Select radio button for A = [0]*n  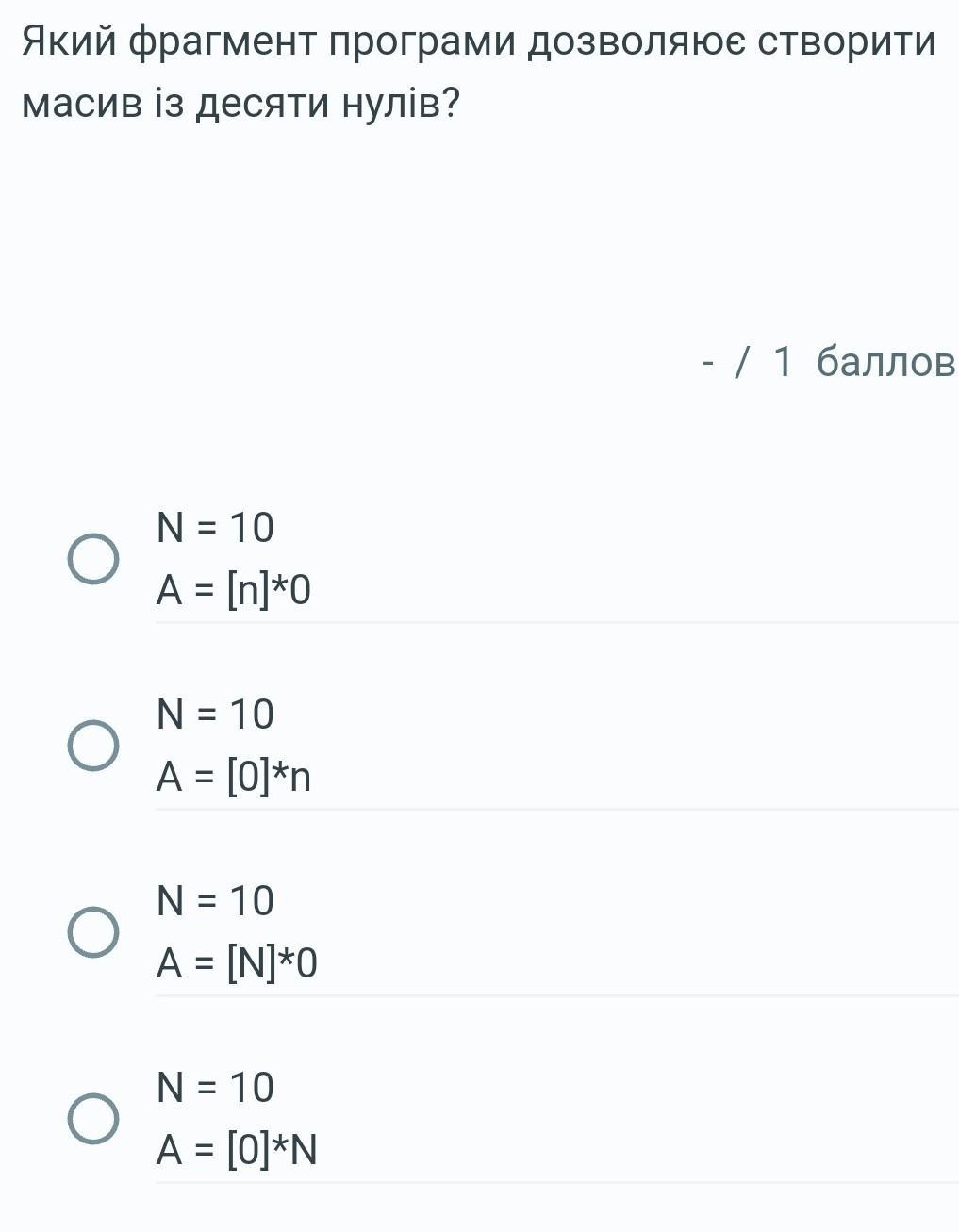pos(93,746)
